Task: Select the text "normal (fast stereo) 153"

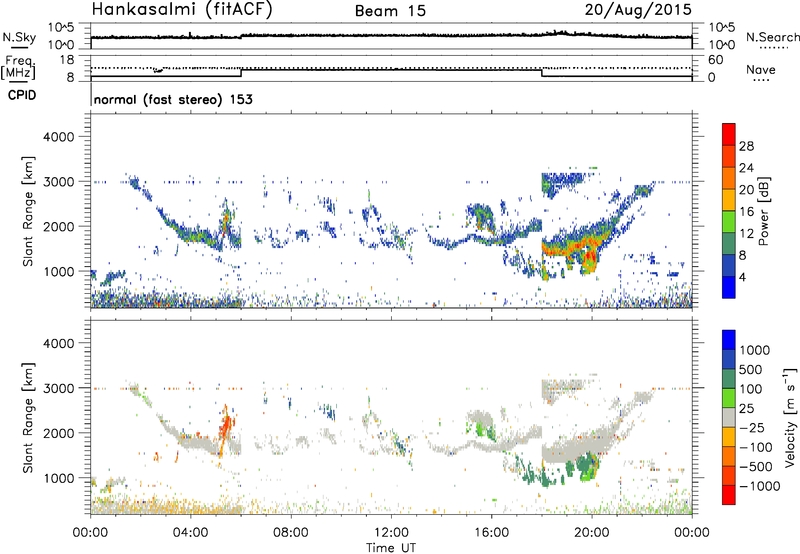Action: coord(173,99)
